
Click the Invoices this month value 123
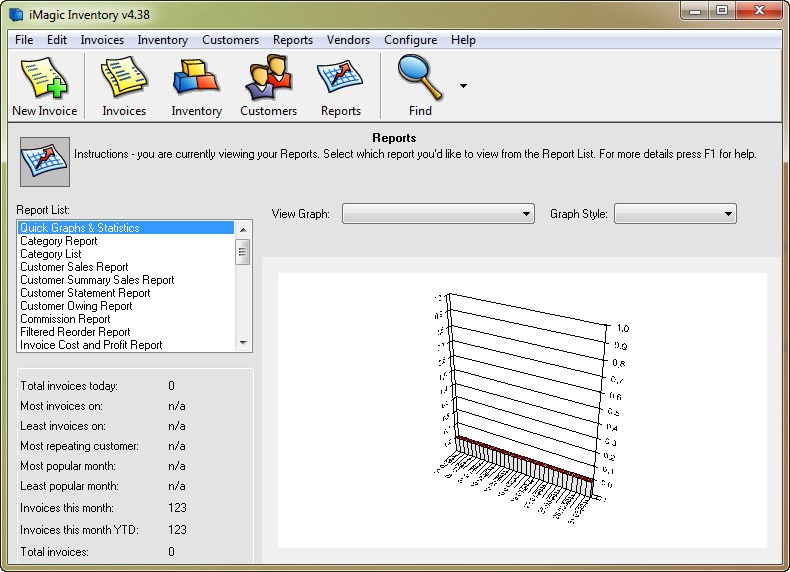(x=177, y=508)
